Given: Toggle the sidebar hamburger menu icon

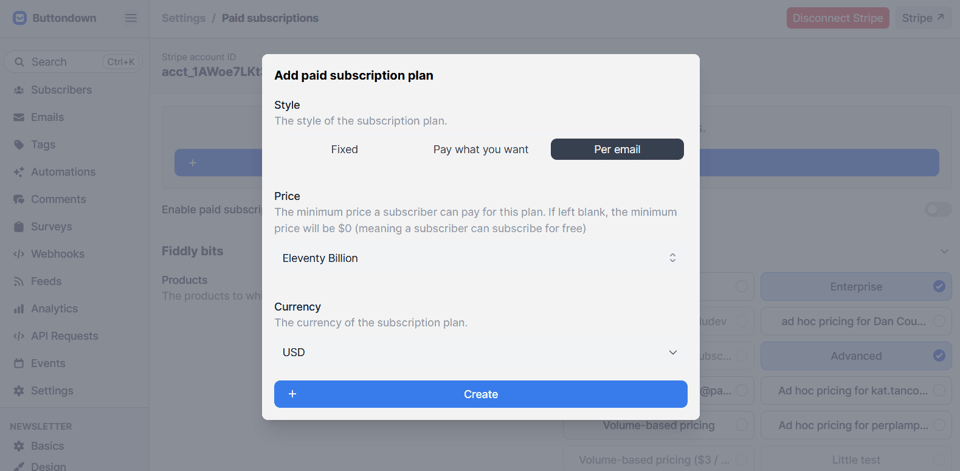Looking at the screenshot, I should coord(131,18).
